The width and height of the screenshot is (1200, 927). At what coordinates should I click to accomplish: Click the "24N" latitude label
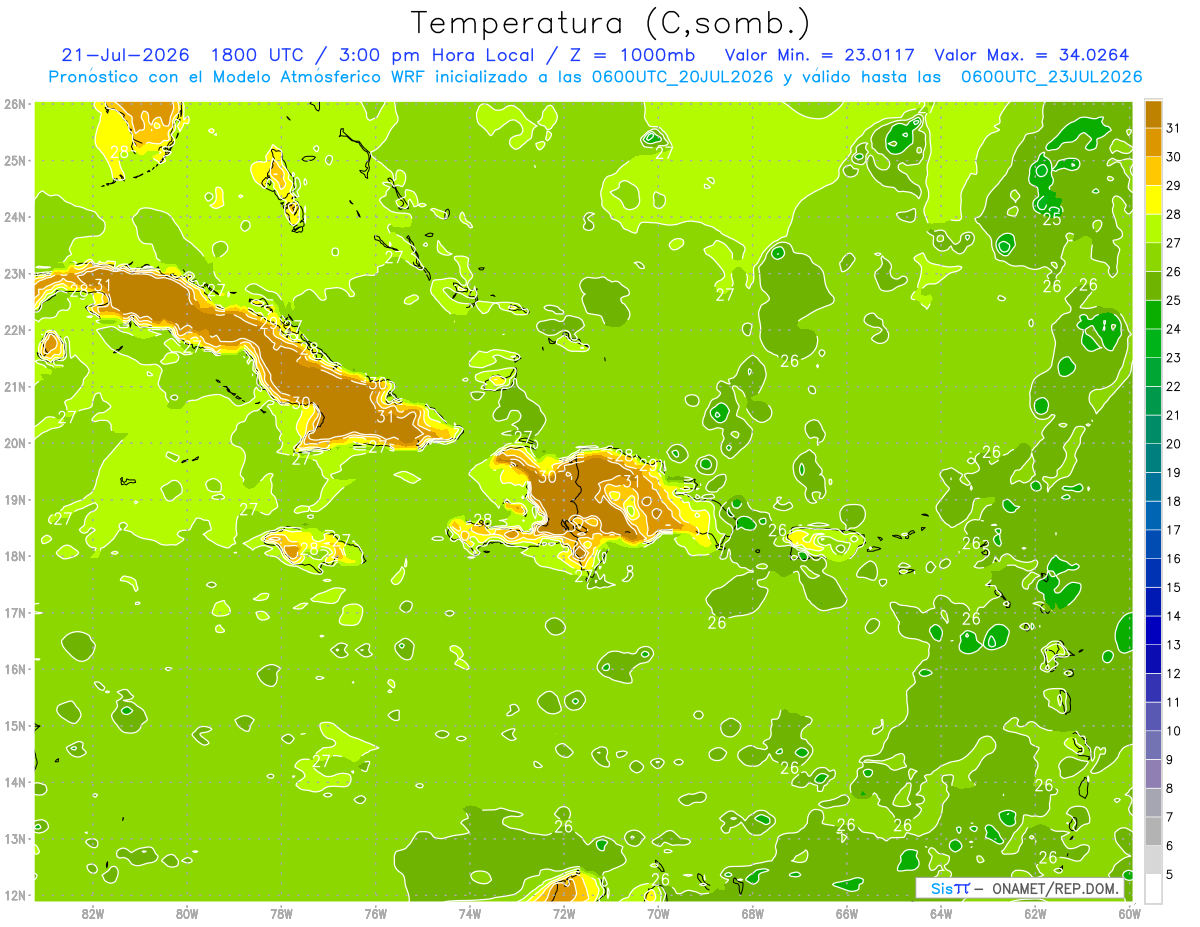[x=15, y=216]
